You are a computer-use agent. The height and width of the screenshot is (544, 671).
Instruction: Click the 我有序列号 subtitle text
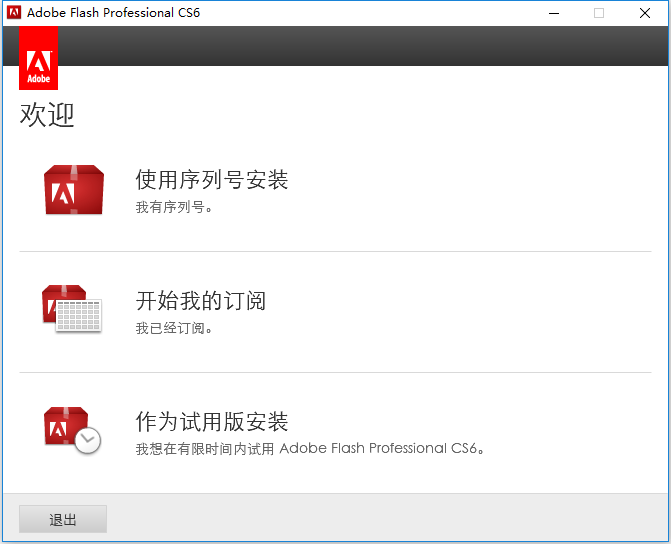[x=174, y=207]
